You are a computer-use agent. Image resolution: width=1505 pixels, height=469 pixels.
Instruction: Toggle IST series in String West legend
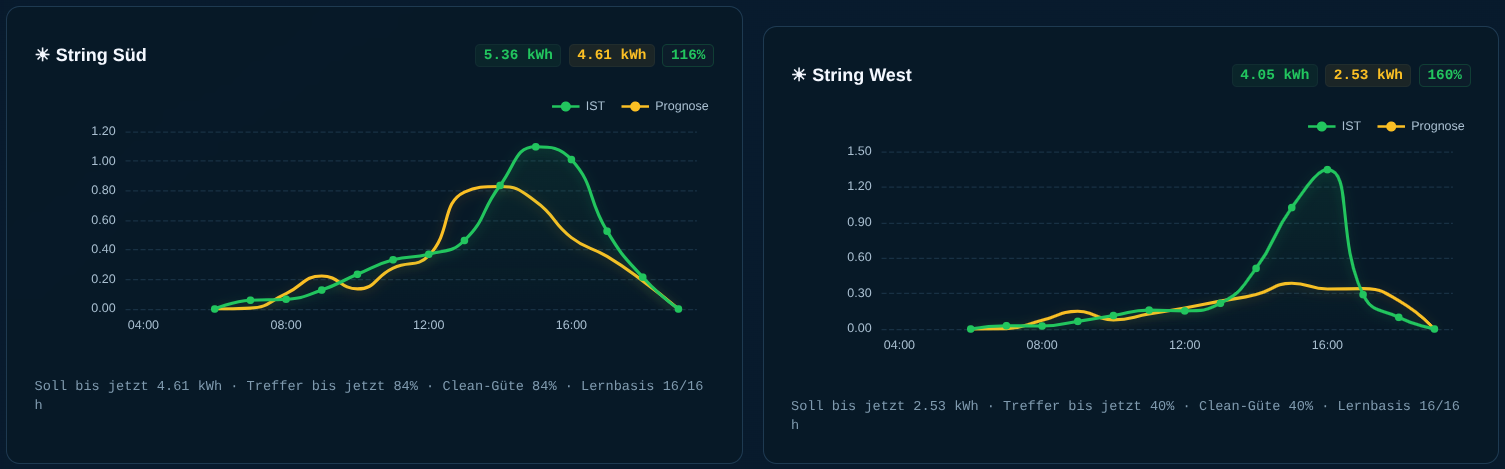pyautogui.click(x=1334, y=126)
